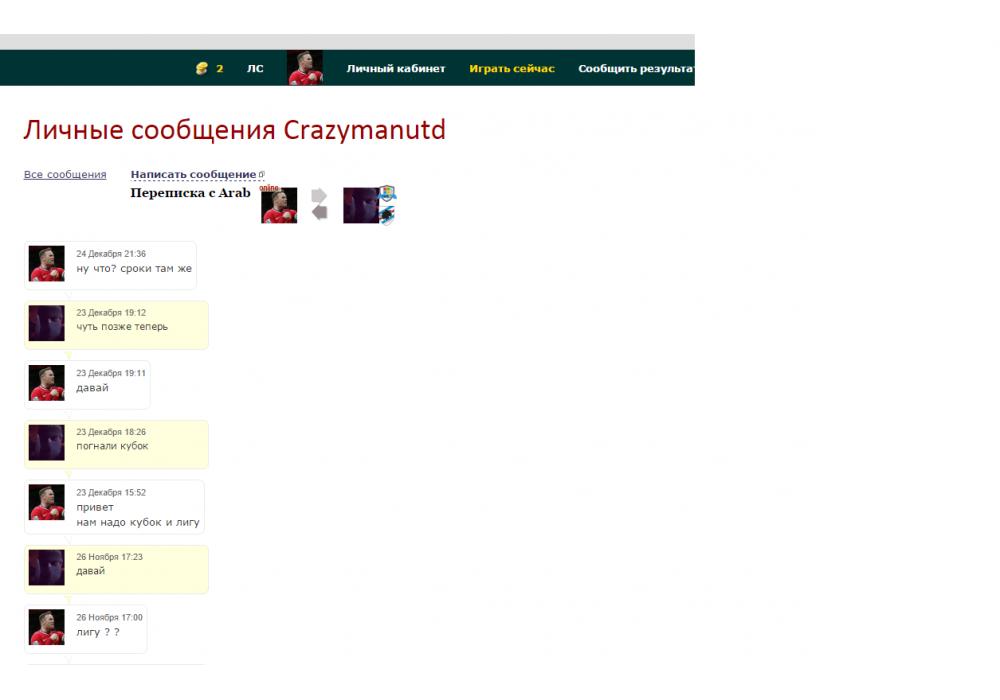Select 'привет' in the 23 Декабря 15:52 message
Viewport: 1000px width, 700px height.
[95, 507]
